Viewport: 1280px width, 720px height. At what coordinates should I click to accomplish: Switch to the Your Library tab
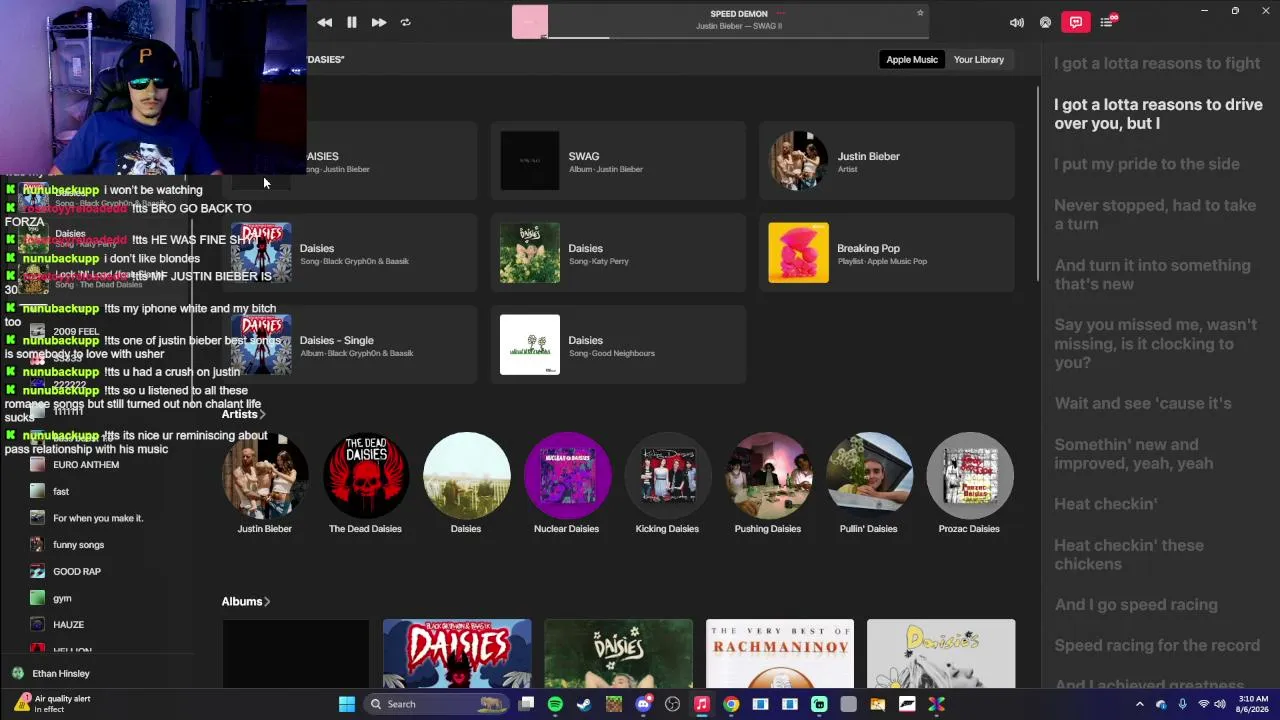[x=979, y=59]
